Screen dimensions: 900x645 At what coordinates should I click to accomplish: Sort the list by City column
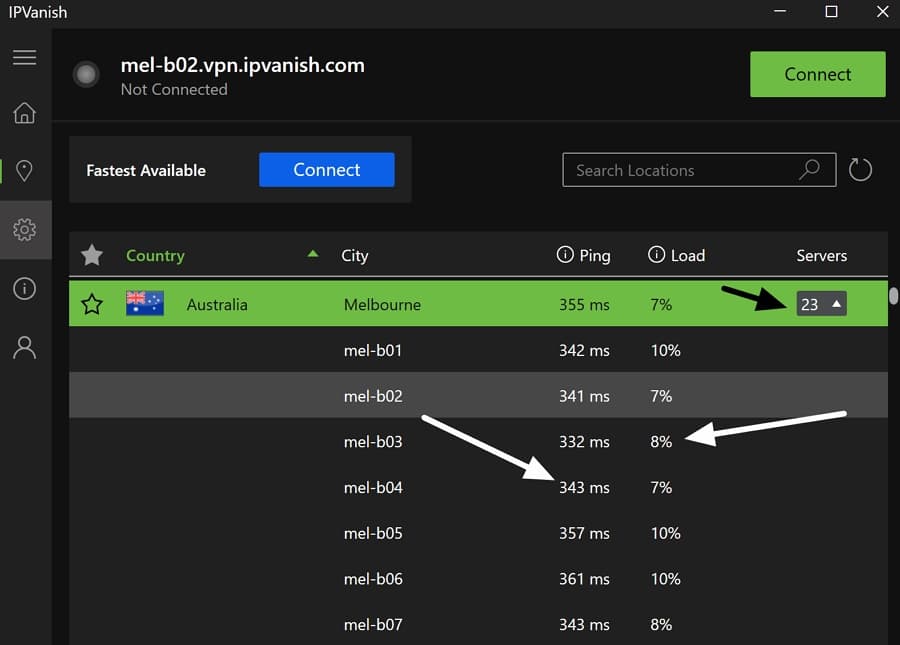tap(355, 255)
